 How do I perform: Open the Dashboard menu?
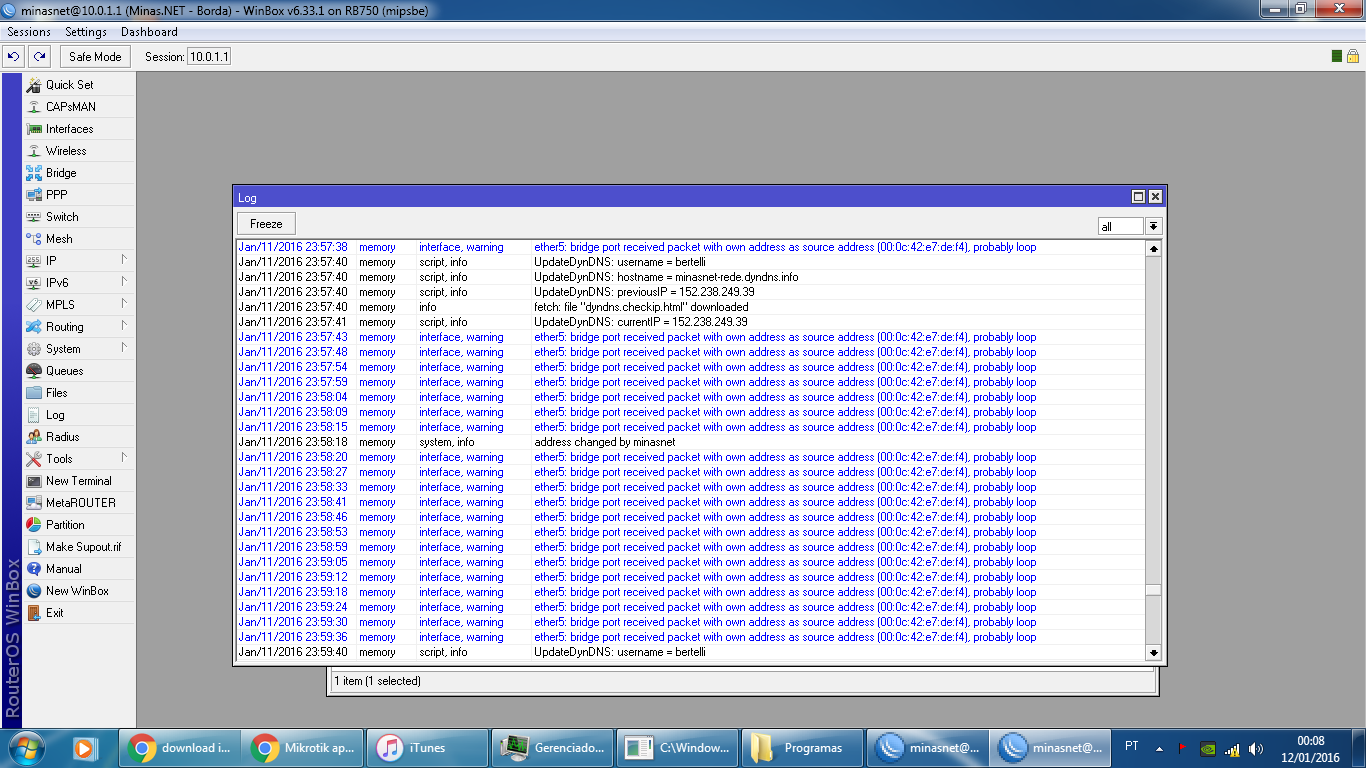tap(149, 32)
